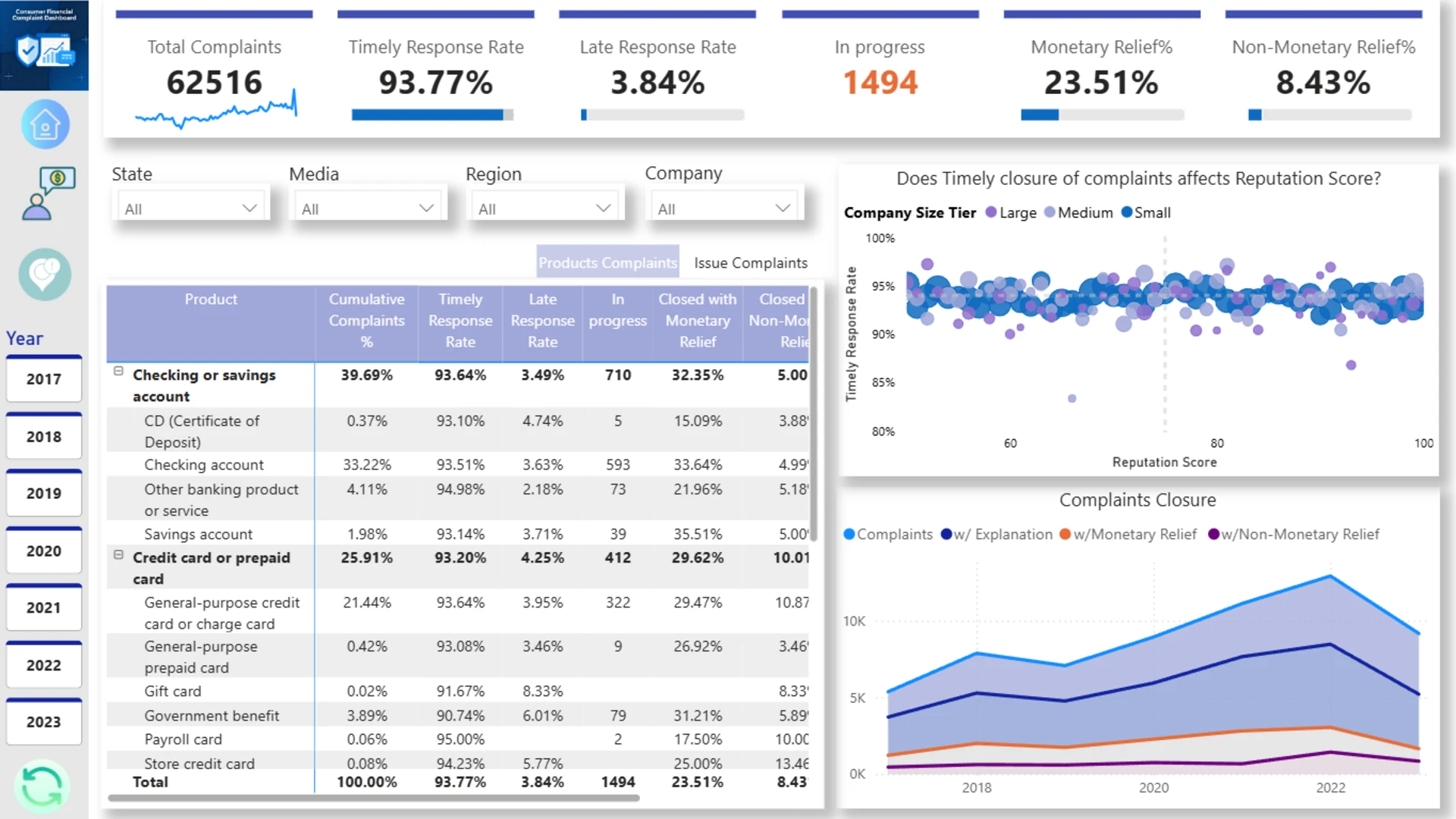Switch to the Issue Complaints tab
This screenshot has height=819, width=1456.
click(751, 262)
